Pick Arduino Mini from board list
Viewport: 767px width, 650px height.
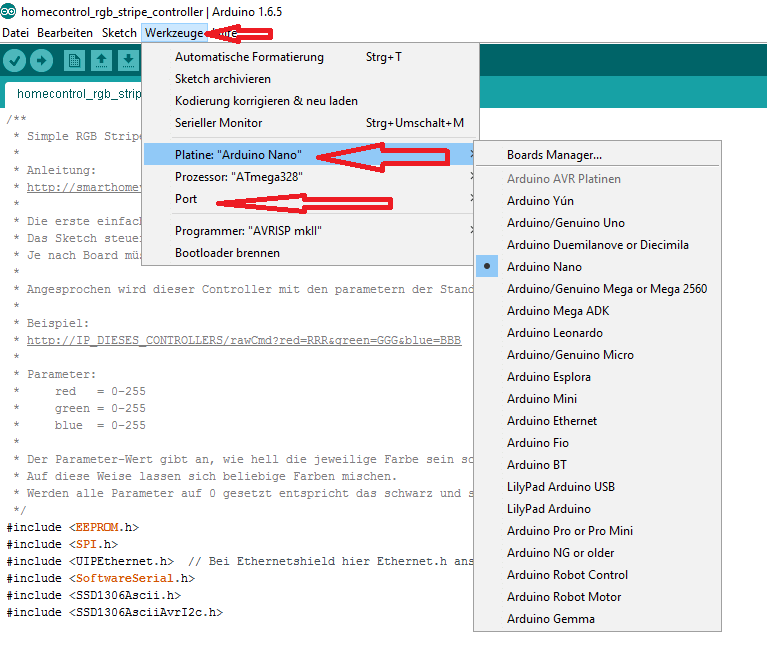(597, 399)
